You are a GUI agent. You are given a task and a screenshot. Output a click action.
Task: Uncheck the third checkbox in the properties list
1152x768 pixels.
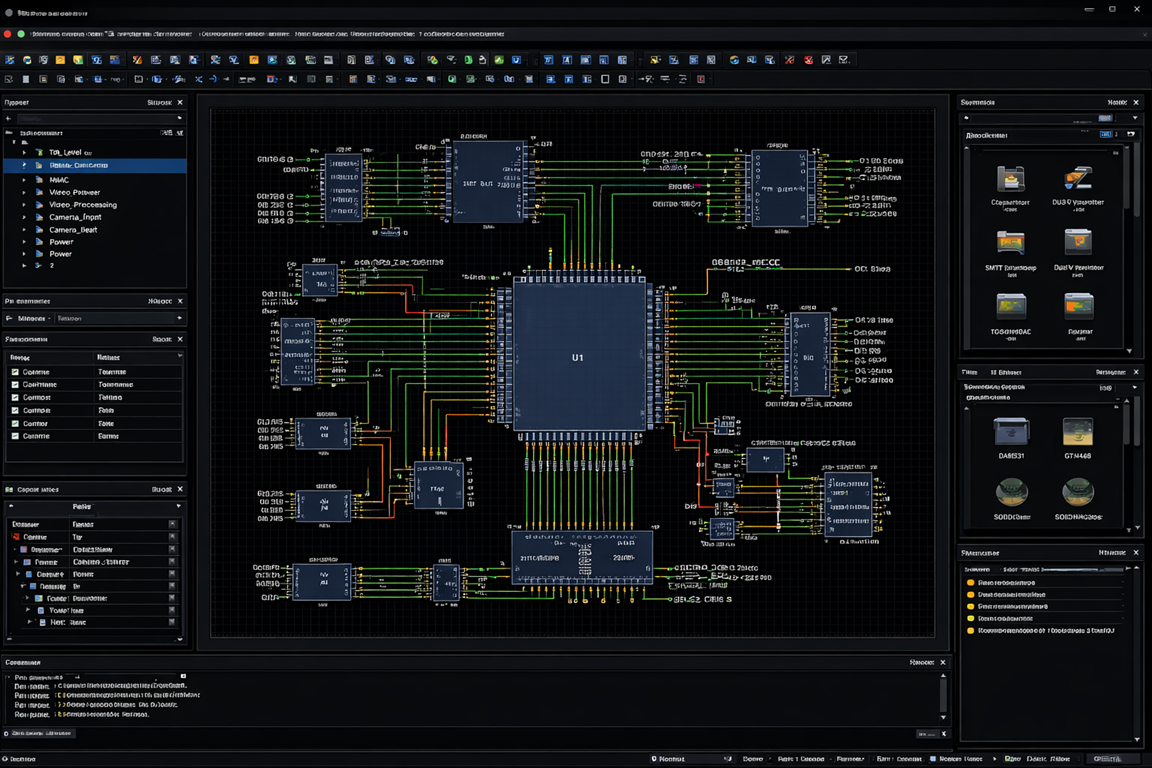(15, 398)
